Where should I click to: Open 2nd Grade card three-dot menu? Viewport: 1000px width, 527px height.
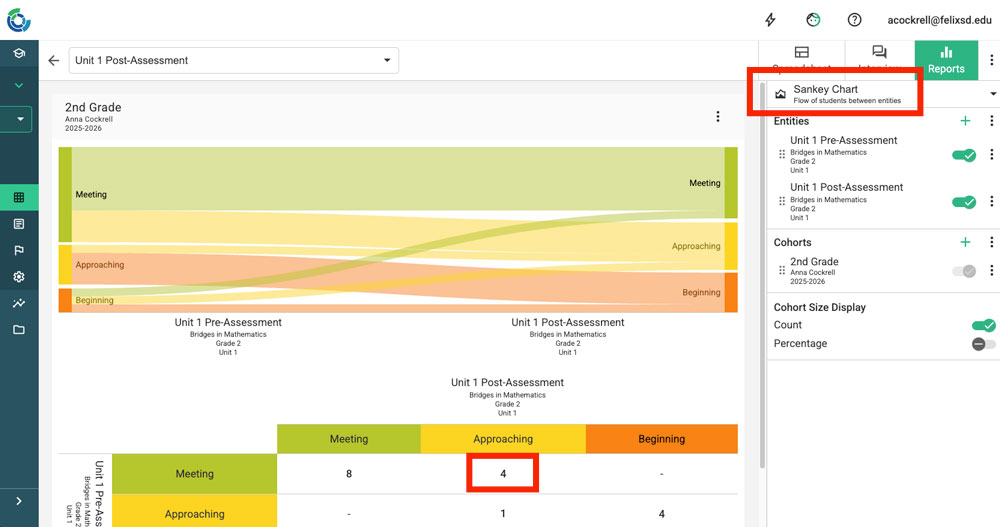point(718,117)
